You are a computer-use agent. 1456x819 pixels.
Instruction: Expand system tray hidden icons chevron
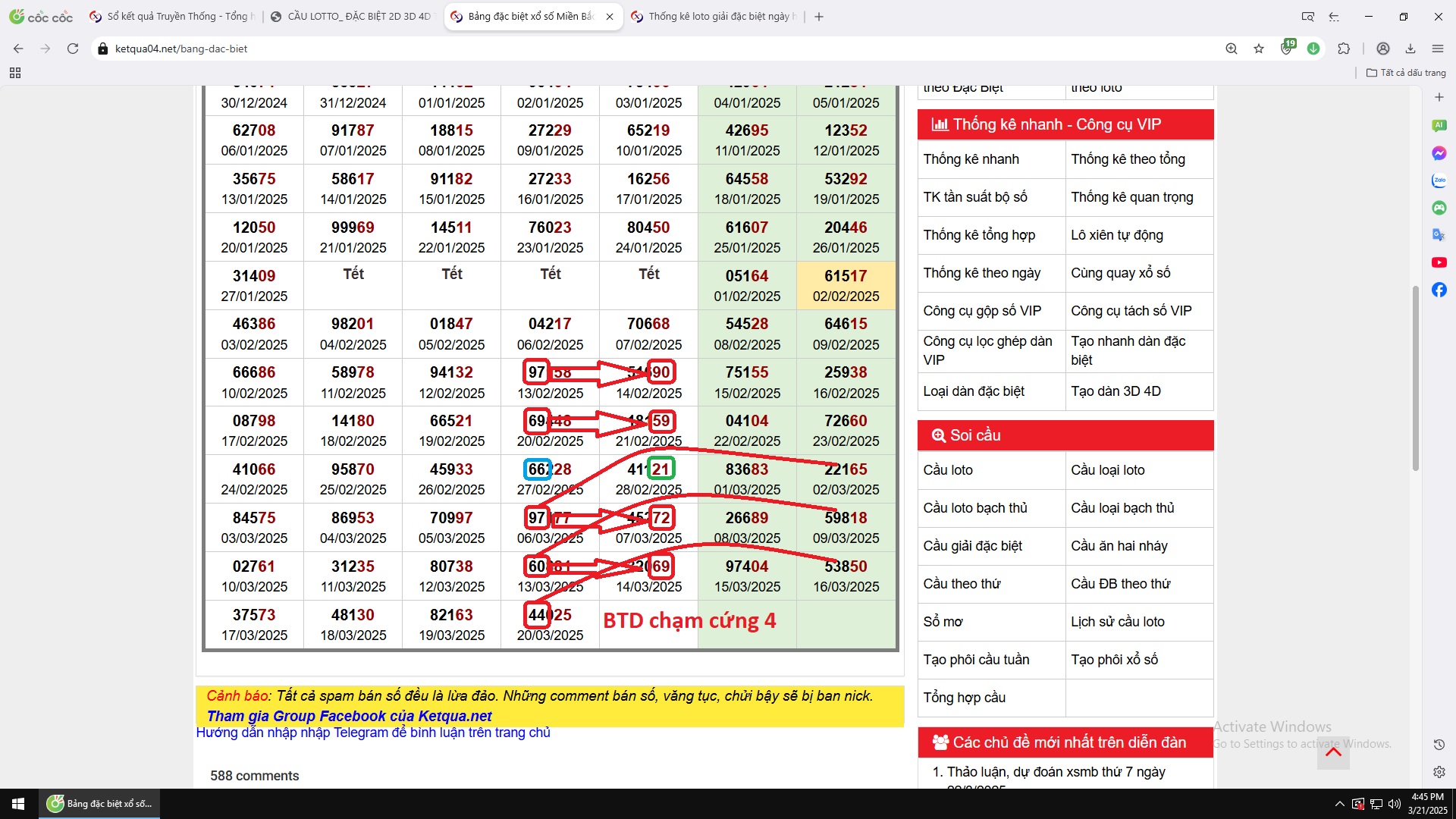tap(1339, 804)
